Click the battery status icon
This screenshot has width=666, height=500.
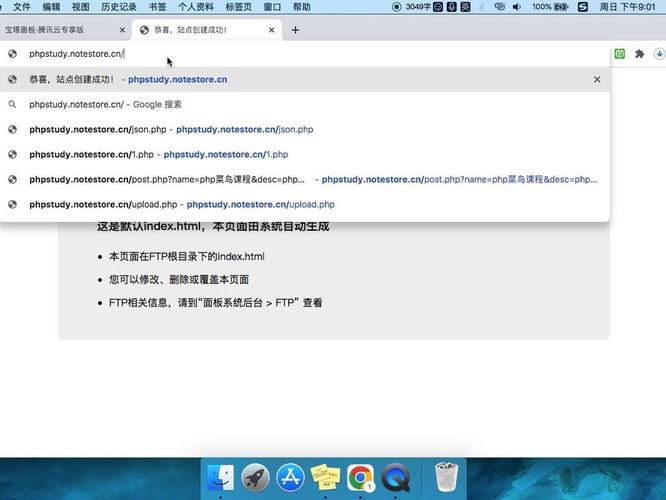(x=561, y=7)
